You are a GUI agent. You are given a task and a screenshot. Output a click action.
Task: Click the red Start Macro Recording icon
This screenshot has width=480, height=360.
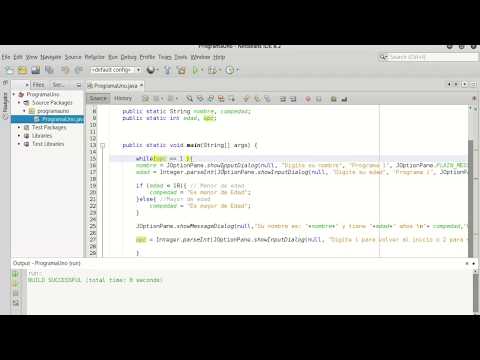[308, 99]
